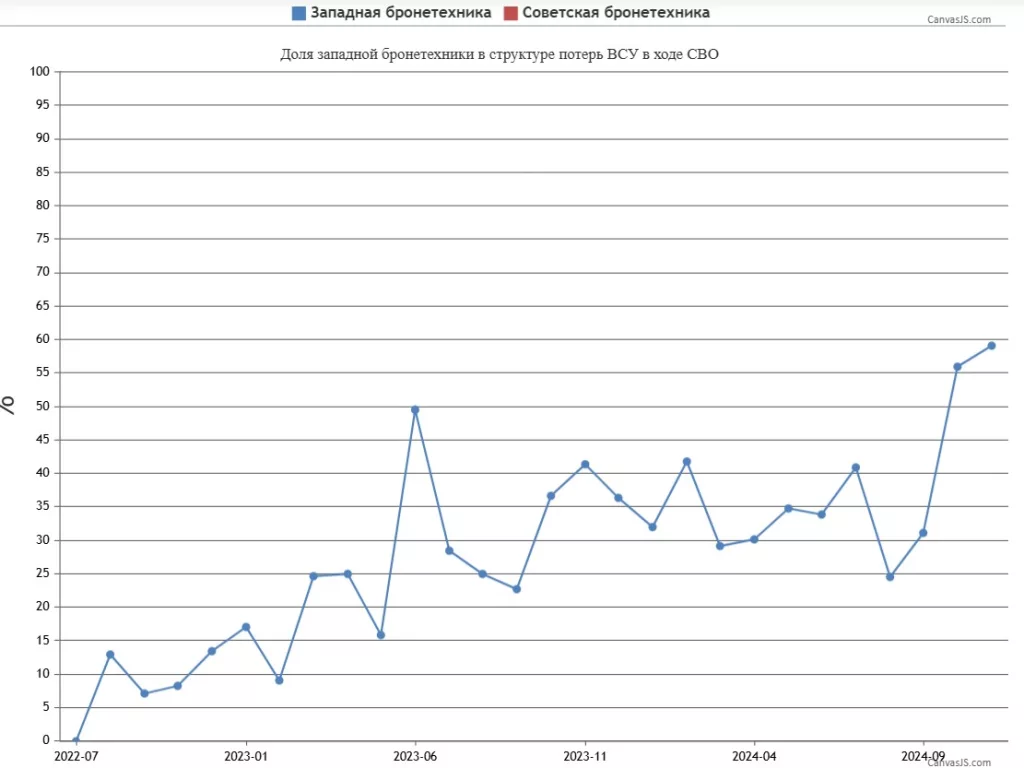The image size is (1024, 768).
Task: Click the 2023-06 x-axis label
Action: (415, 756)
